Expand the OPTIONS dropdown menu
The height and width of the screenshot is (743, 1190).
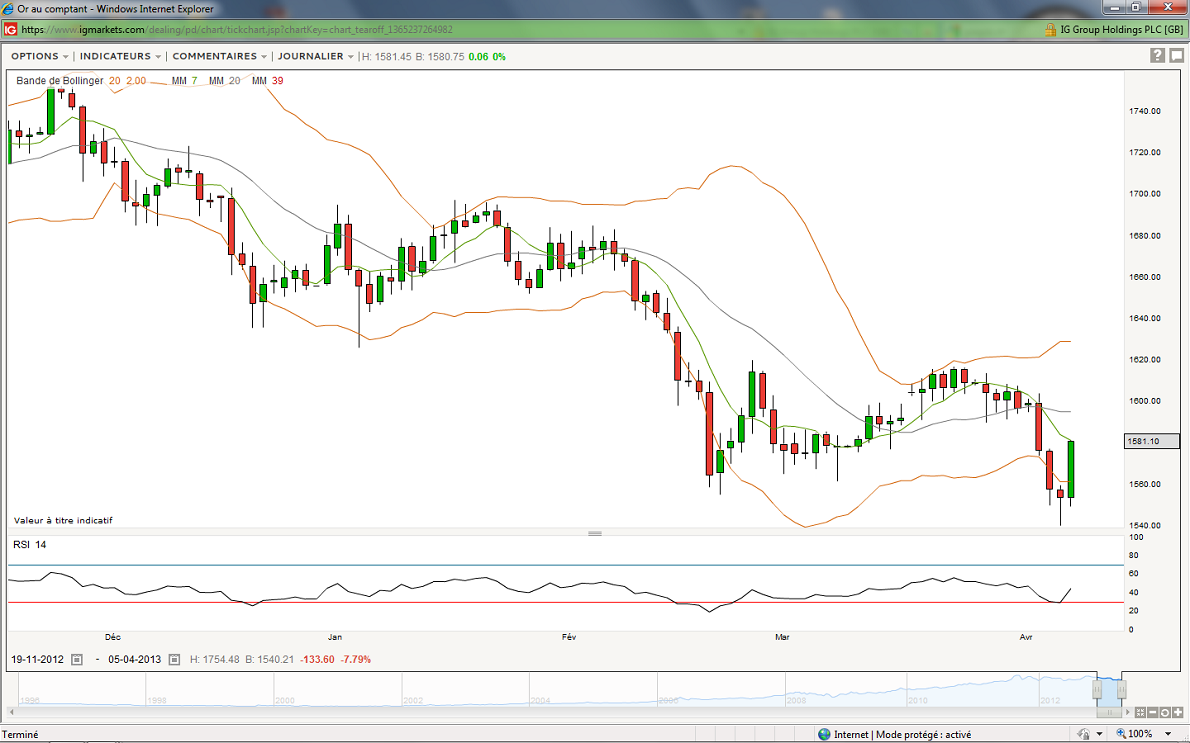tap(40, 56)
